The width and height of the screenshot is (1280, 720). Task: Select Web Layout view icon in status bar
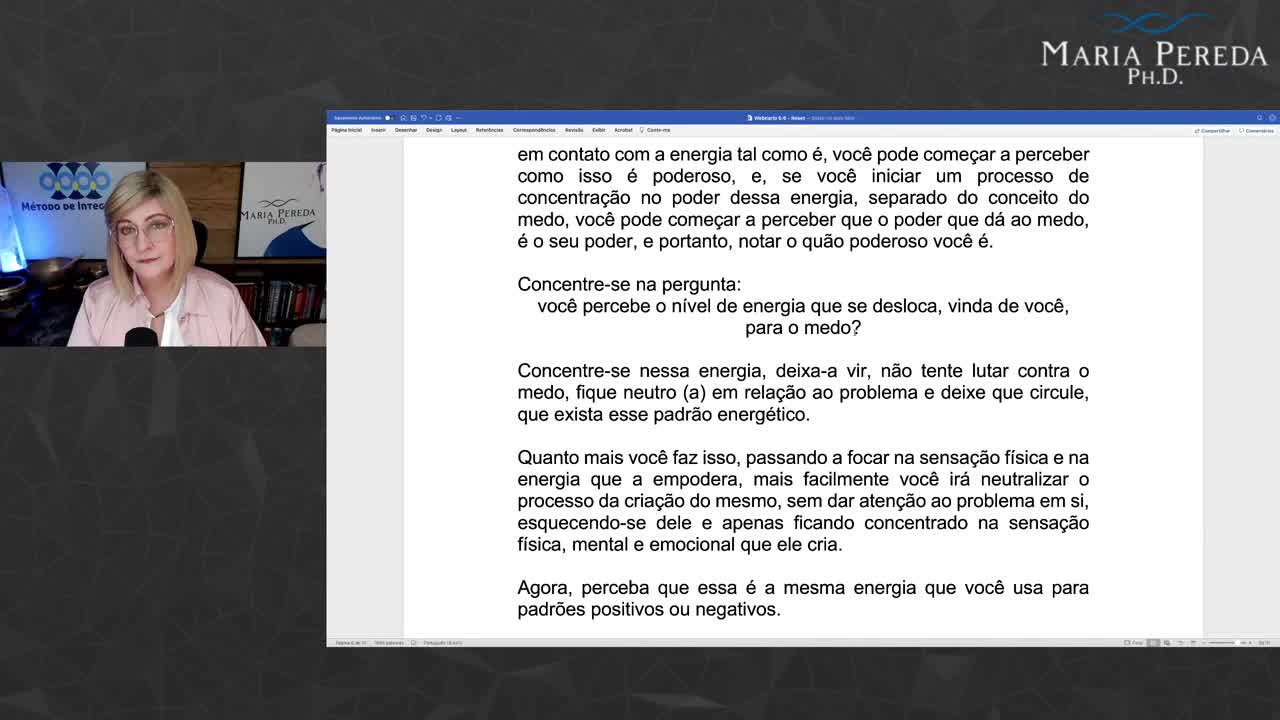[1166, 643]
